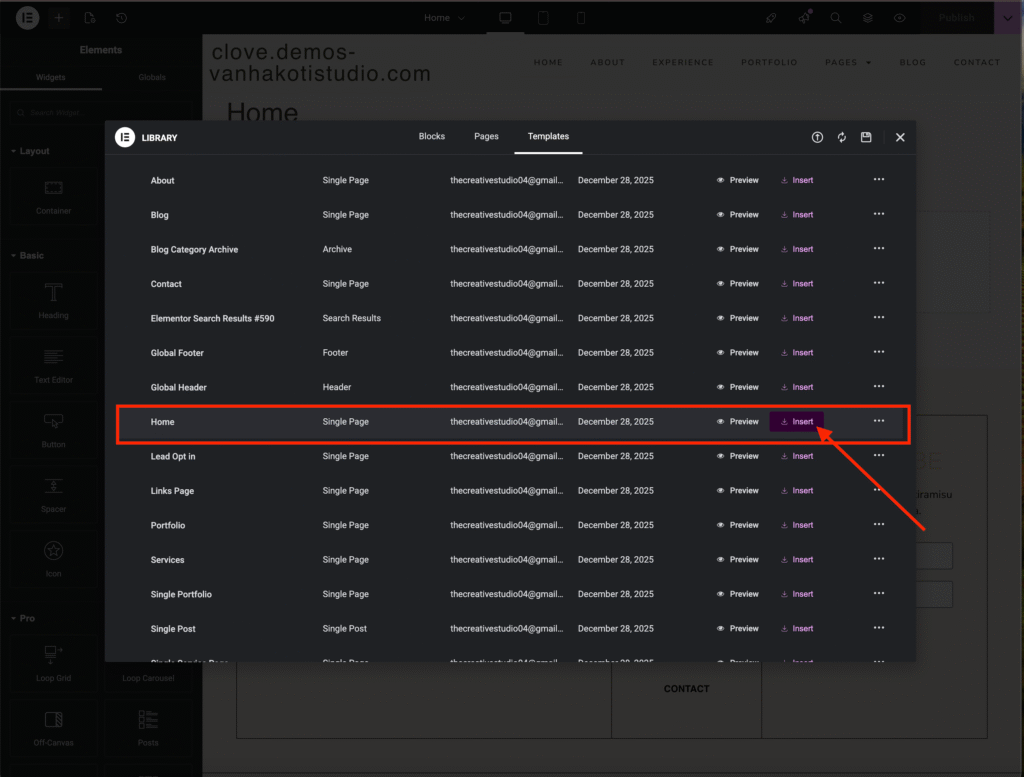This screenshot has width=1024, height=777.
Task: Preview the Global Footer template
Action: point(738,353)
